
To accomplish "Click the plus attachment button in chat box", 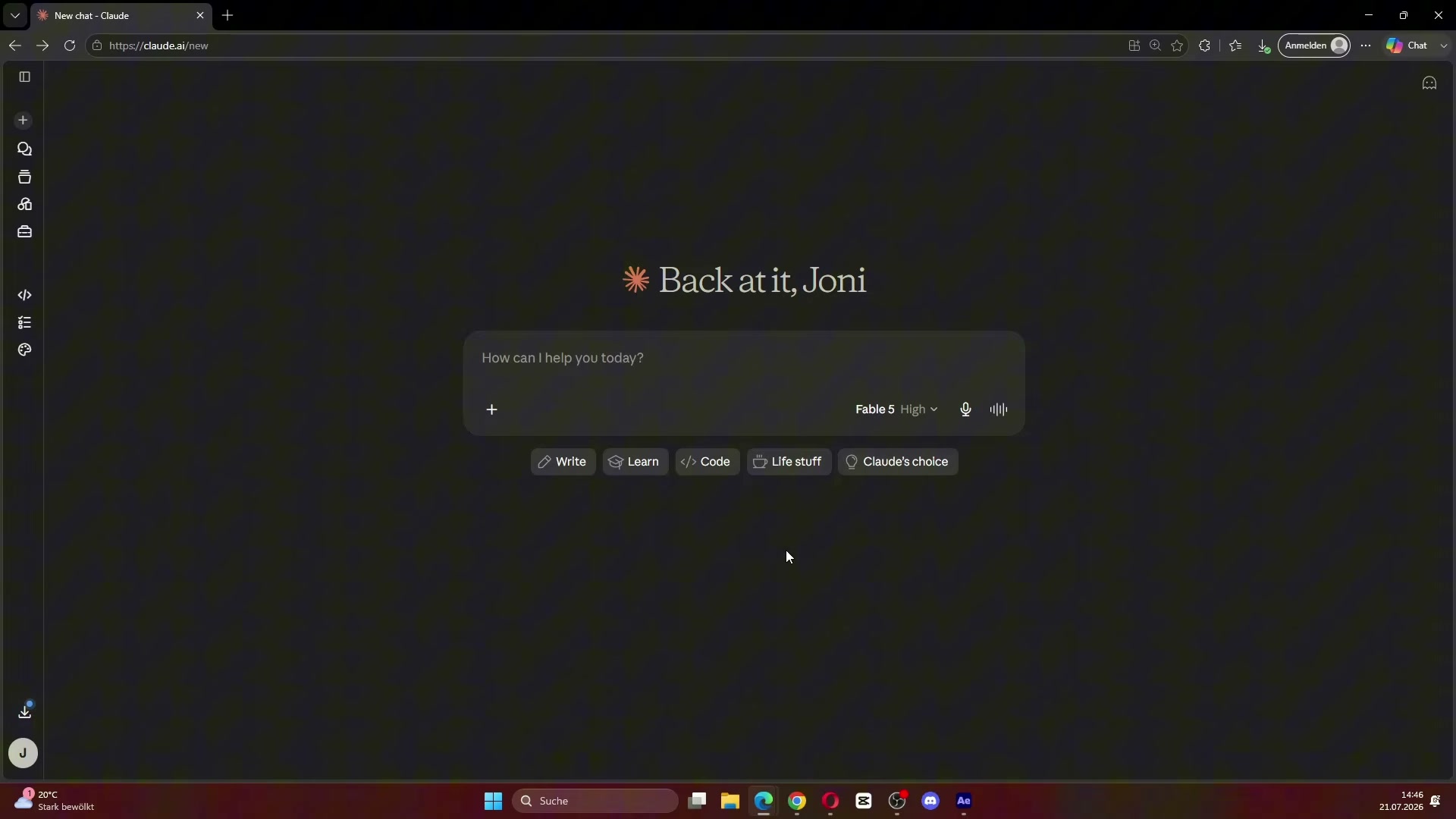I will pos(491,409).
